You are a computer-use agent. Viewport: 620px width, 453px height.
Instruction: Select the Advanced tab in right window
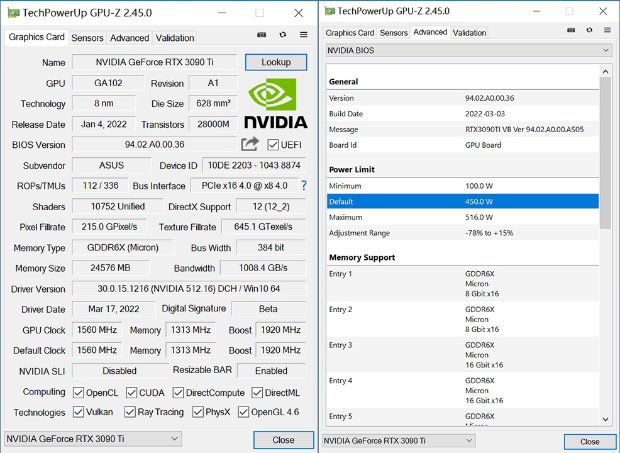(430, 32)
